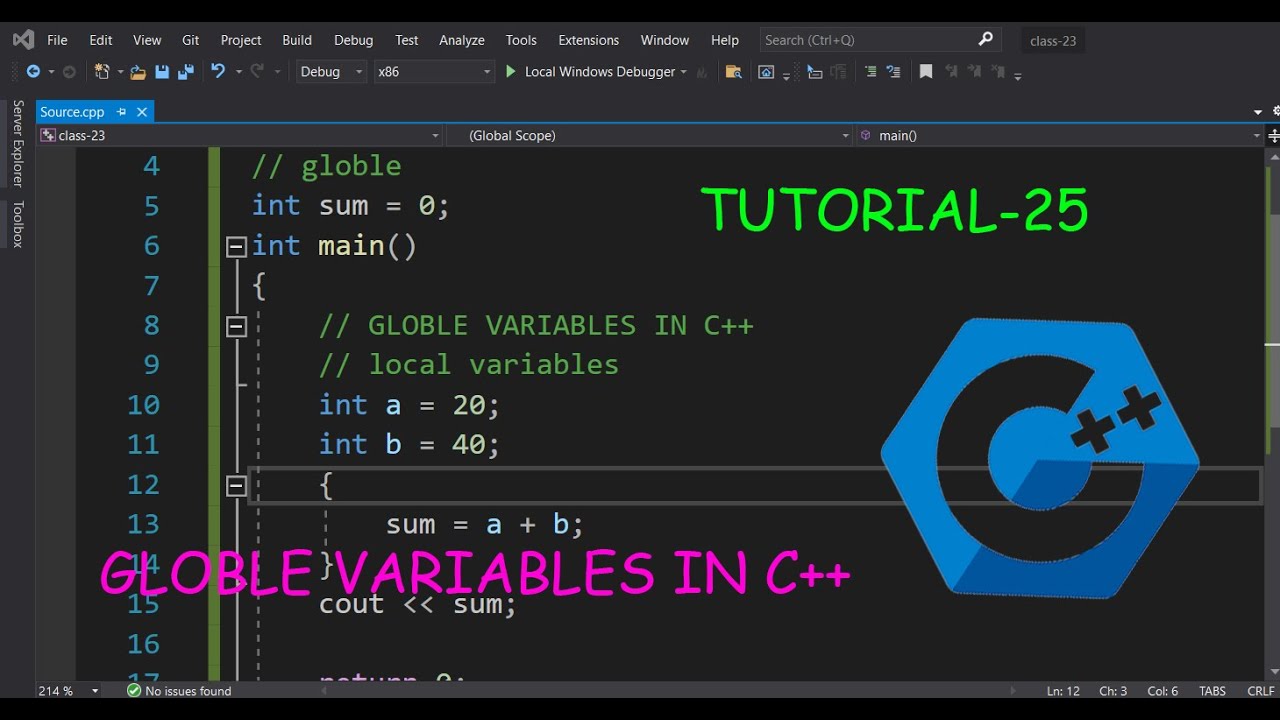This screenshot has height=720, width=1280.
Task: Click the class-23 title label
Action: pyautogui.click(x=1053, y=41)
